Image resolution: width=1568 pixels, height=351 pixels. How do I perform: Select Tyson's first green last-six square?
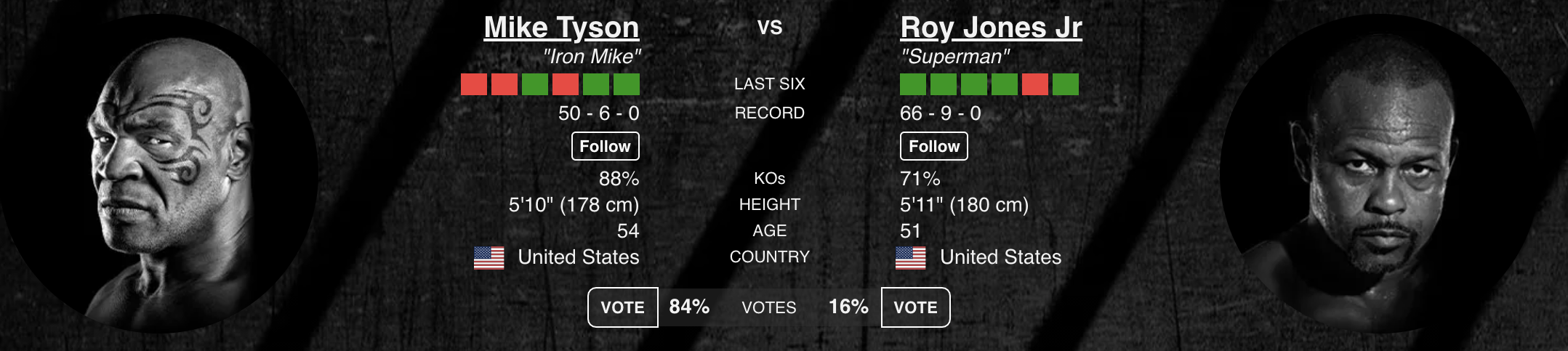(535, 84)
